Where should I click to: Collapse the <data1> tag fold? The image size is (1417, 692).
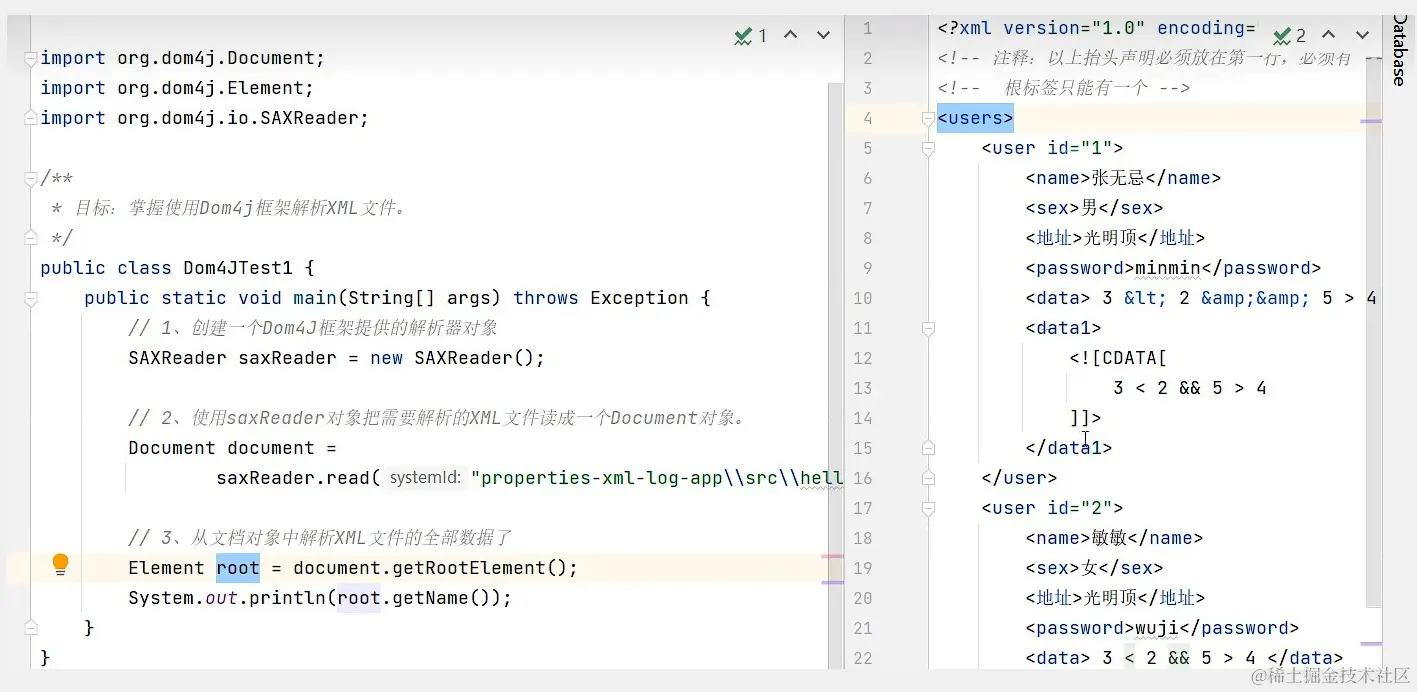click(928, 328)
